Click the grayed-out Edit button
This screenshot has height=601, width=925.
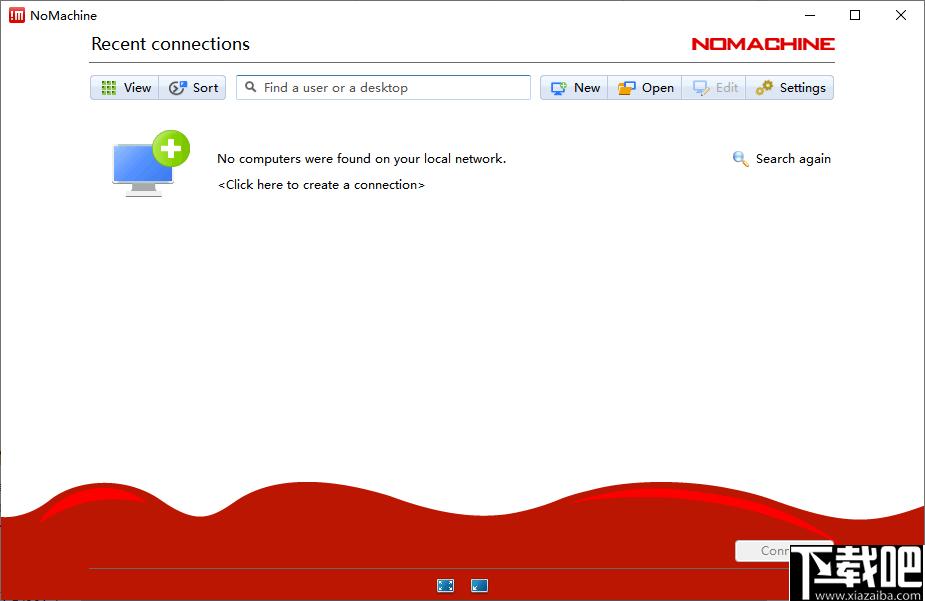point(714,88)
